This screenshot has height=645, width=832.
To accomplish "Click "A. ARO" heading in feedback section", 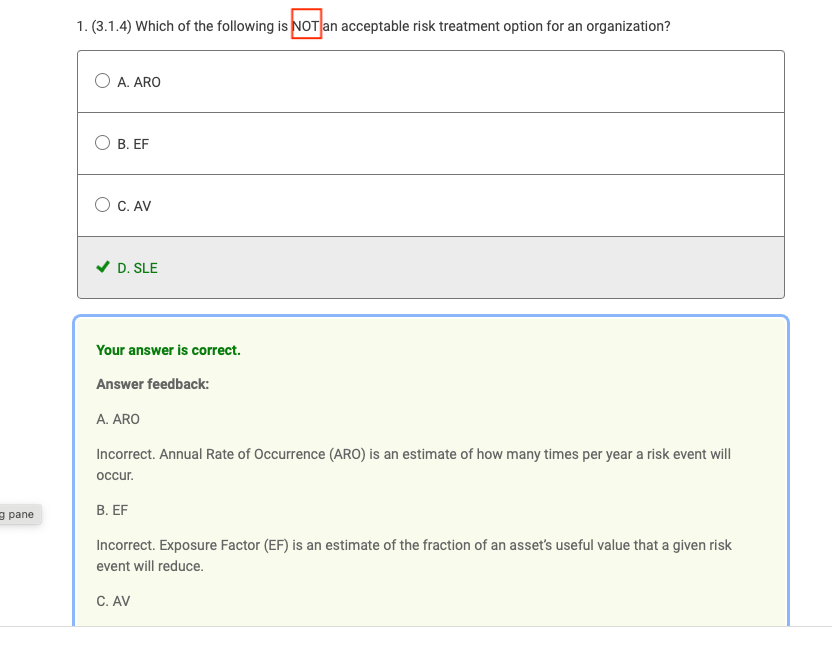I will tap(118, 419).
